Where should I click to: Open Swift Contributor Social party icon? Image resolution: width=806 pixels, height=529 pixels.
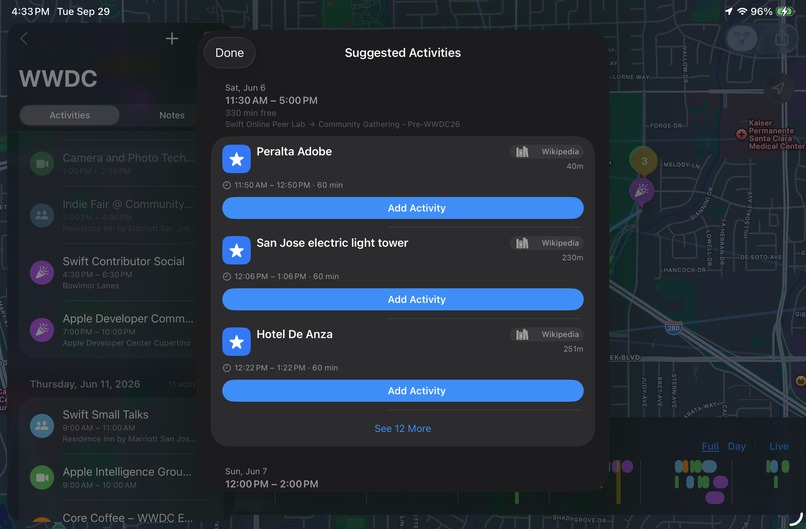pyautogui.click(x=42, y=272)
